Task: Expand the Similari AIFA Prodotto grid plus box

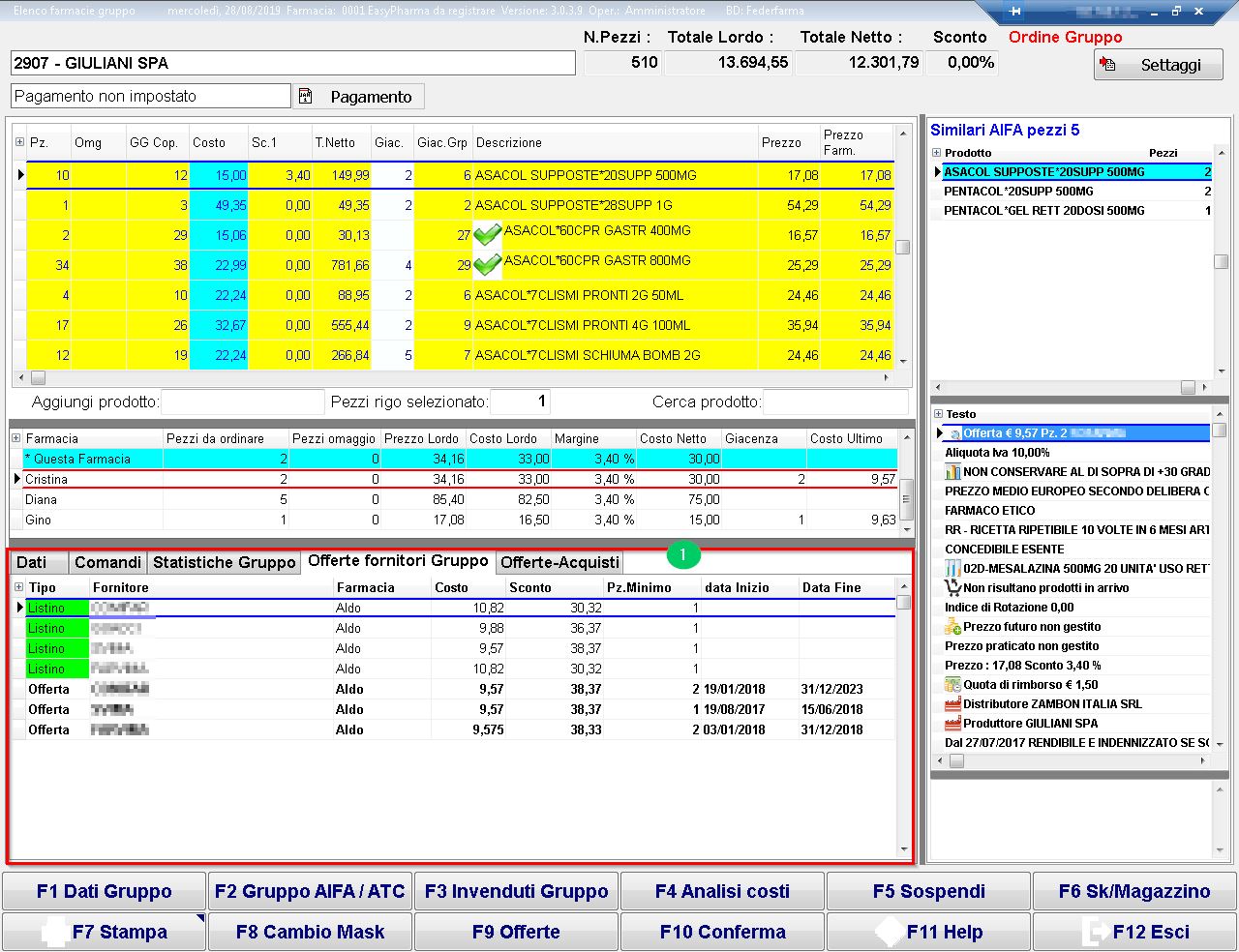Action: tap(936, 153)
